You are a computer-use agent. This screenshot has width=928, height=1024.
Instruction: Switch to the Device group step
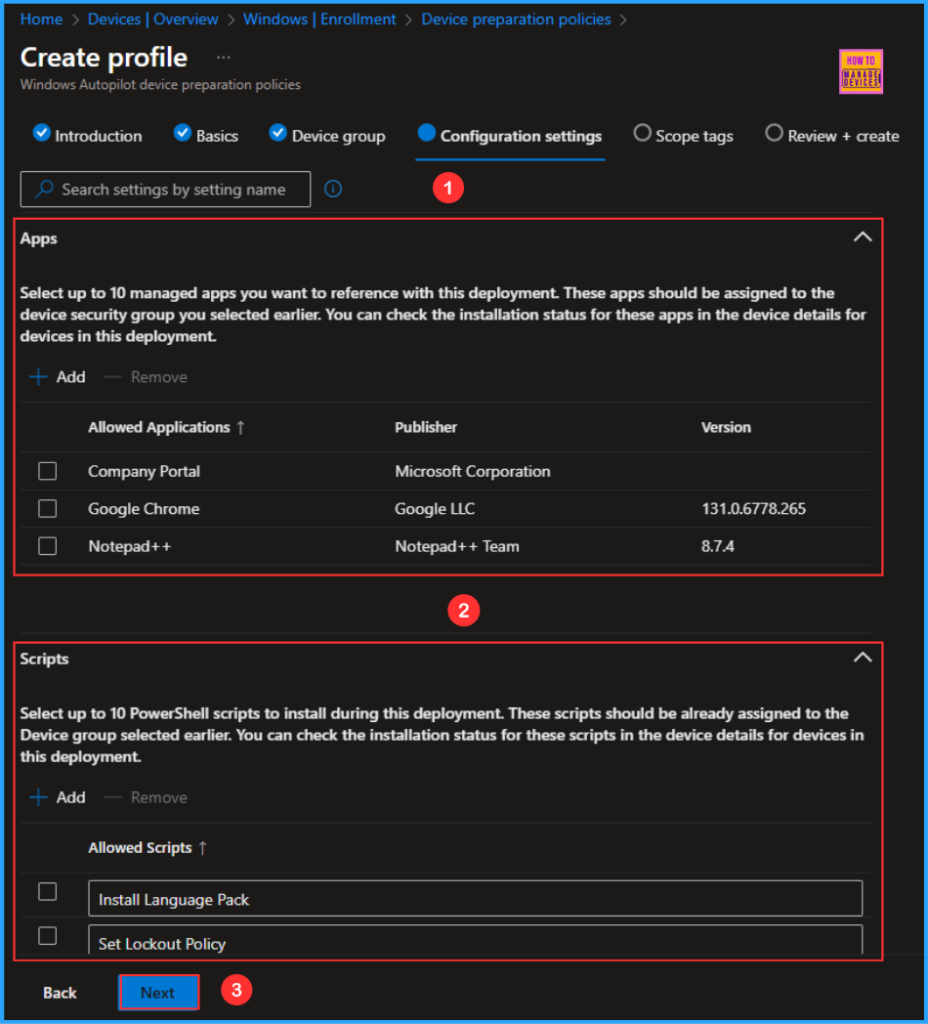click(x=327, y=136)
